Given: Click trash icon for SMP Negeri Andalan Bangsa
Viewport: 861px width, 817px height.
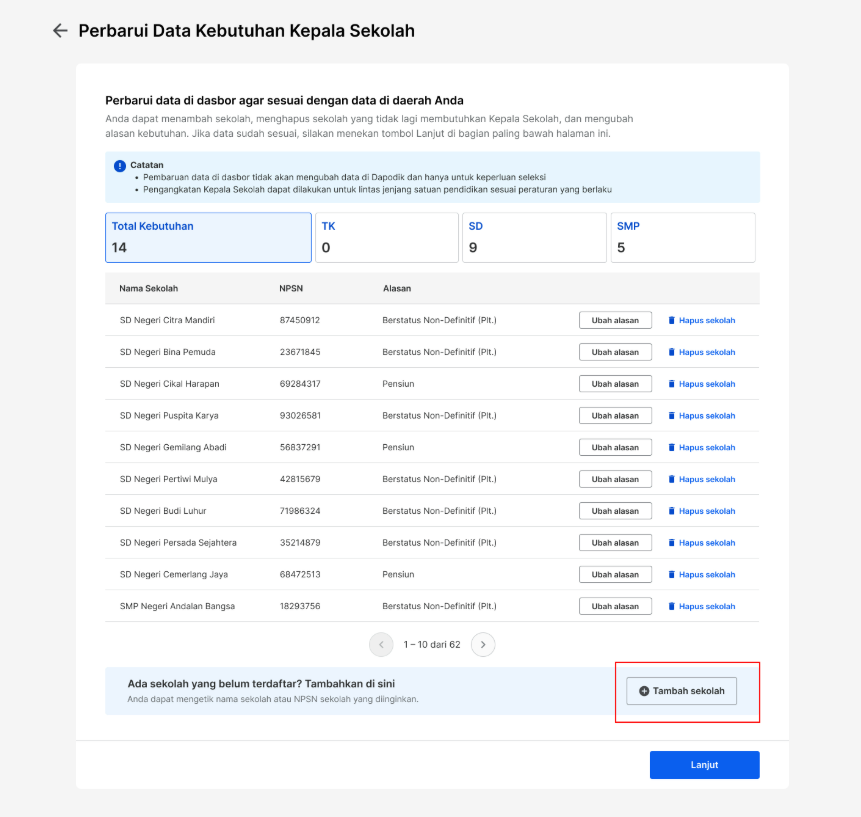Looking at the screenshot, I should pyautogui.click(x=671, y=606).
